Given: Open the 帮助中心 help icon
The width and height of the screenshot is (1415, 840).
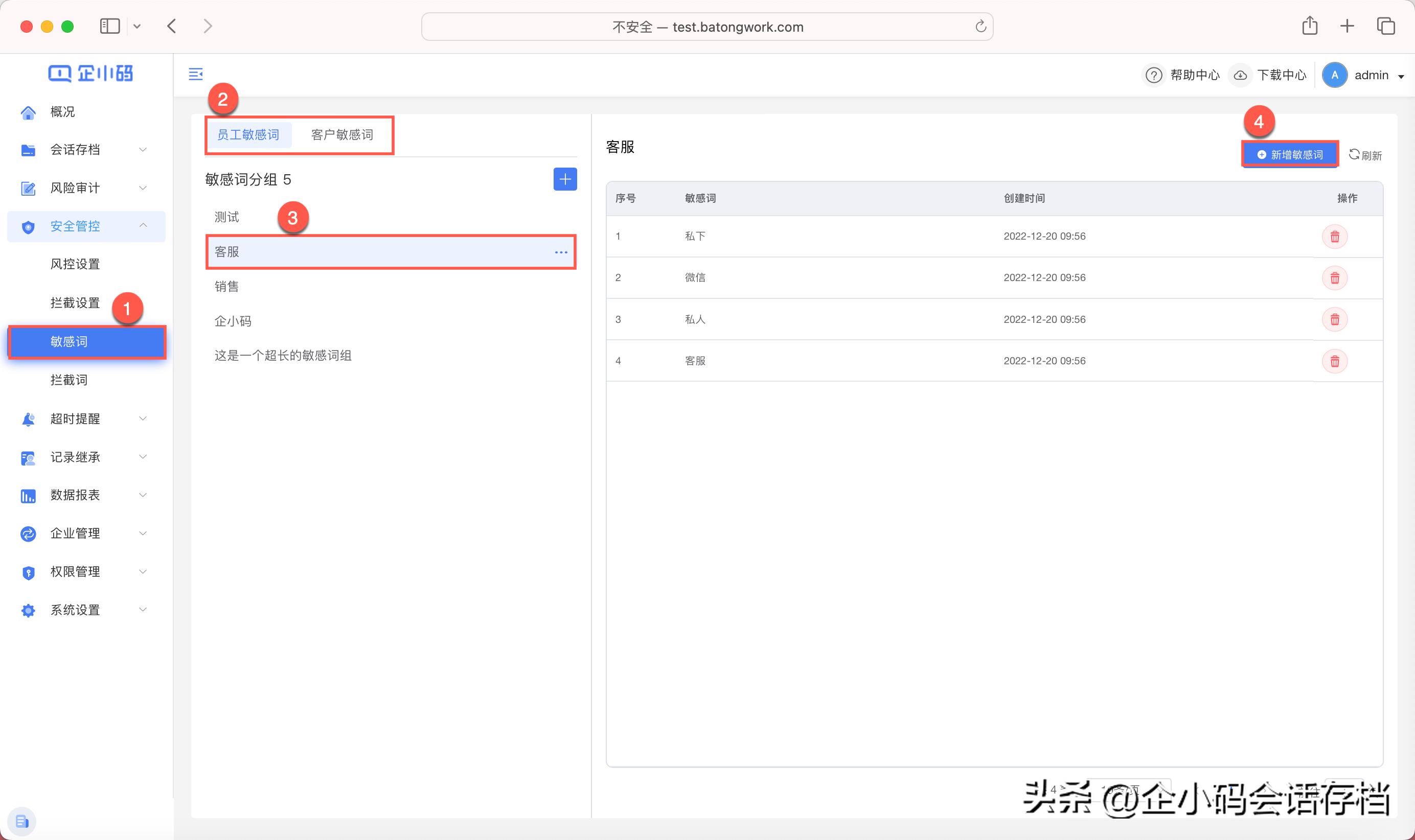Looking at the screenshot, I should [x=1154, y=75].
